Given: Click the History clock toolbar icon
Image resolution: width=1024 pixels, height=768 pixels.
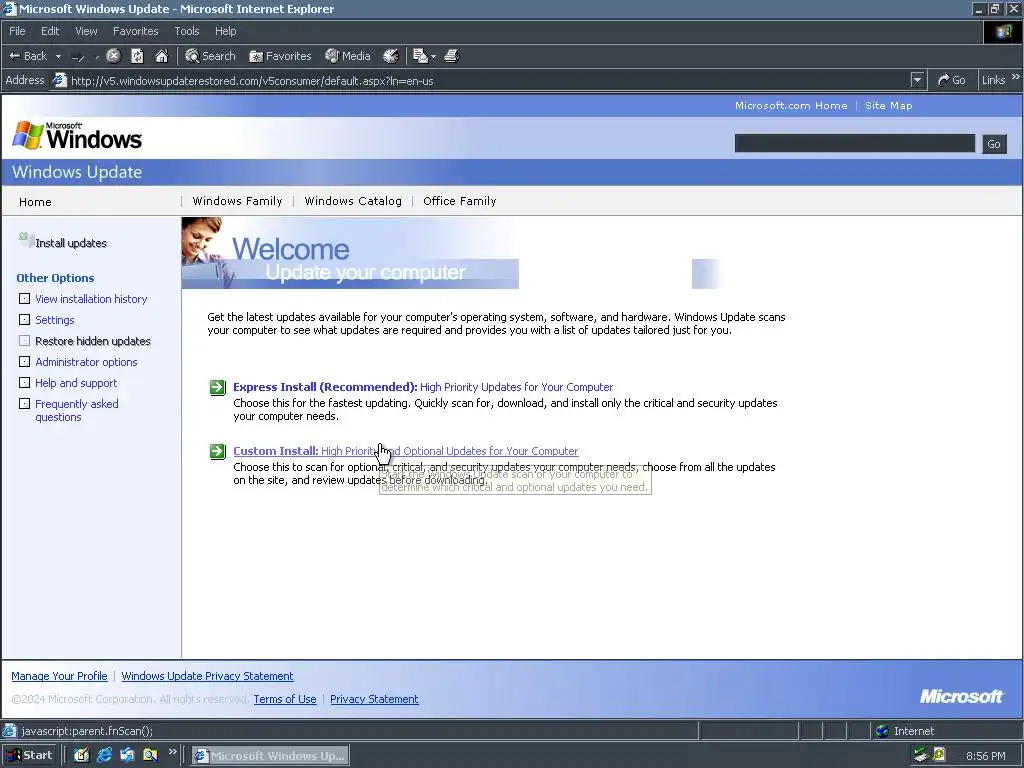Looking at the screenshot, I should click(x=391, y=56).
